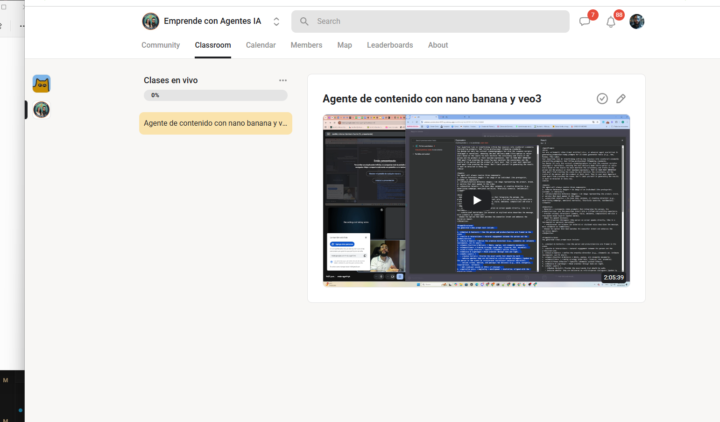Click the search magnifier icon
720x422 pixels.
tap(304, 21)
